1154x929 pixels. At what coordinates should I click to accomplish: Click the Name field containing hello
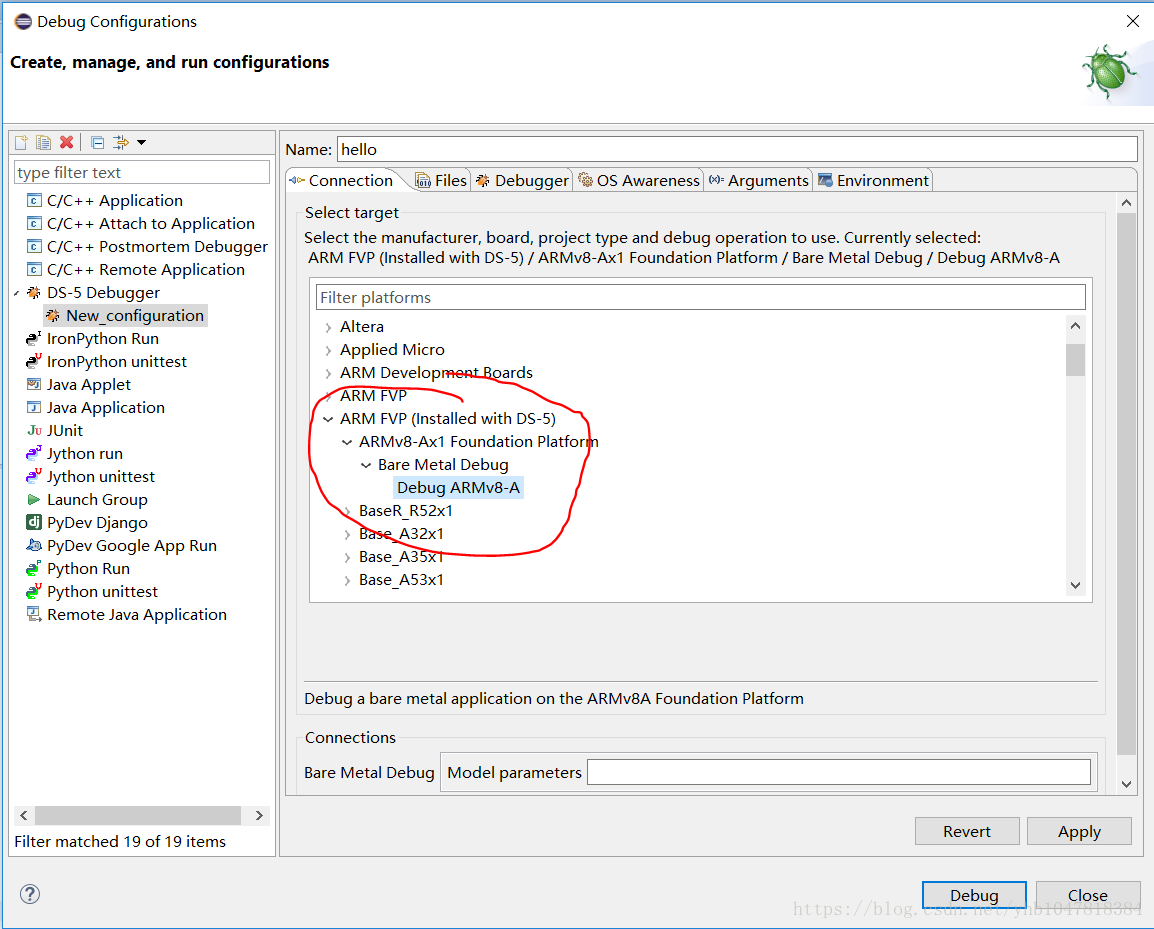point(737,149)
